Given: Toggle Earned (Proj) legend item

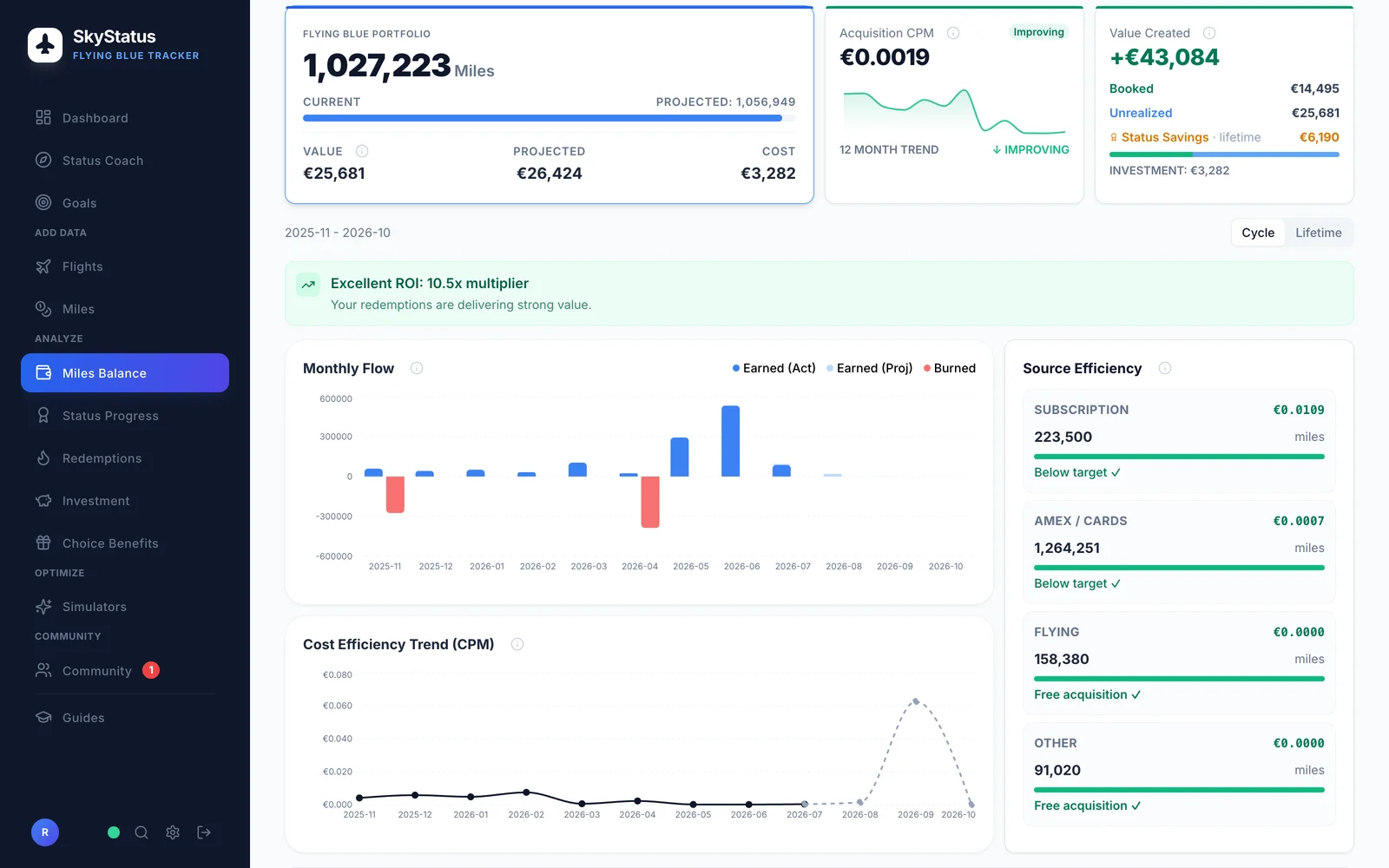Looking at the screenshot, I should 869,368.
